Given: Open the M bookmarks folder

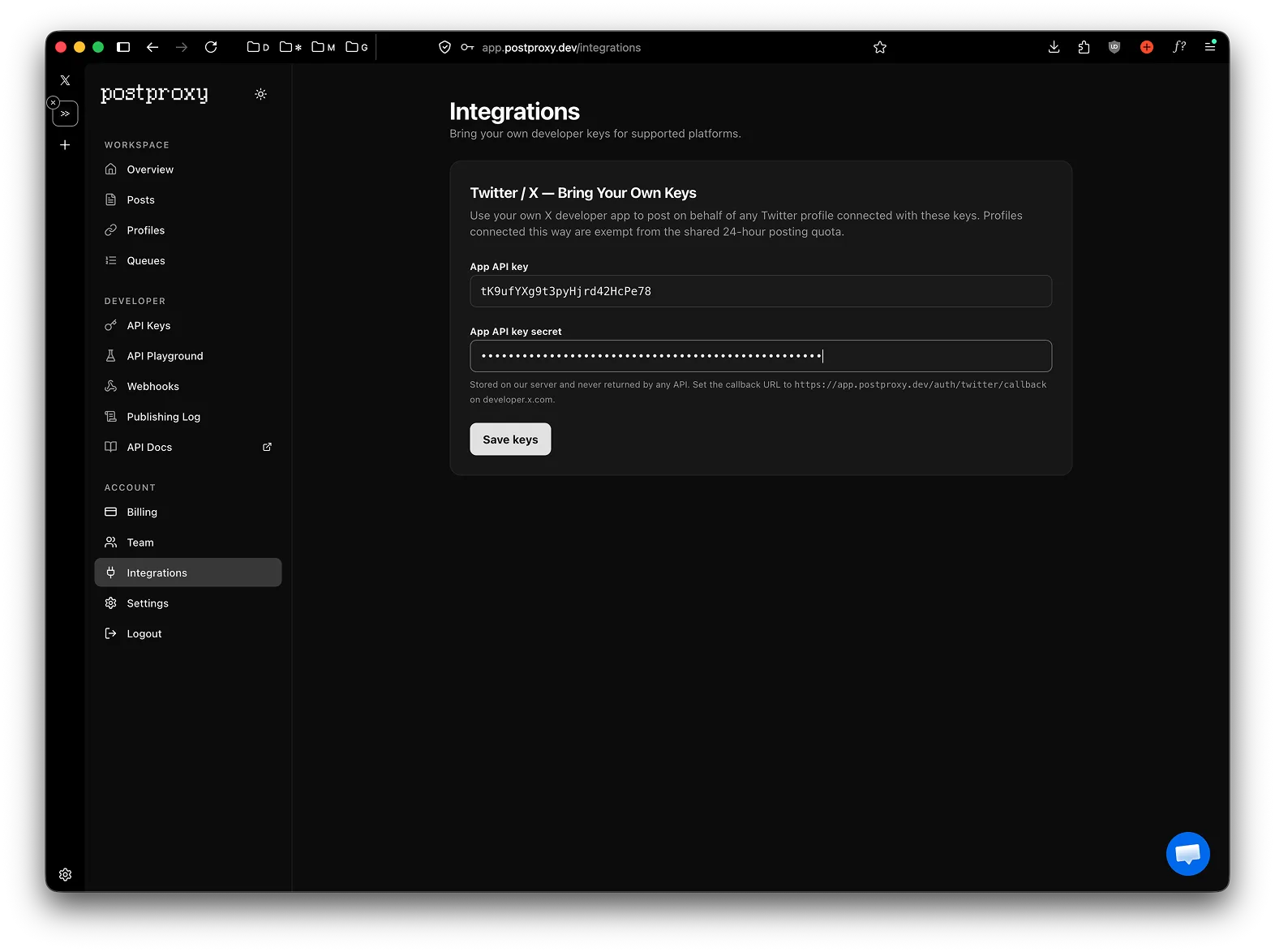Looking at the screenshot, I should (324, 47).
